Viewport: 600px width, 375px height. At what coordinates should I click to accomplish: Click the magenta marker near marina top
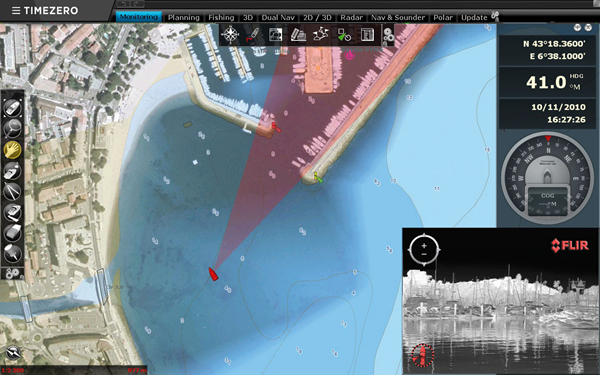[x=349, y=55]
